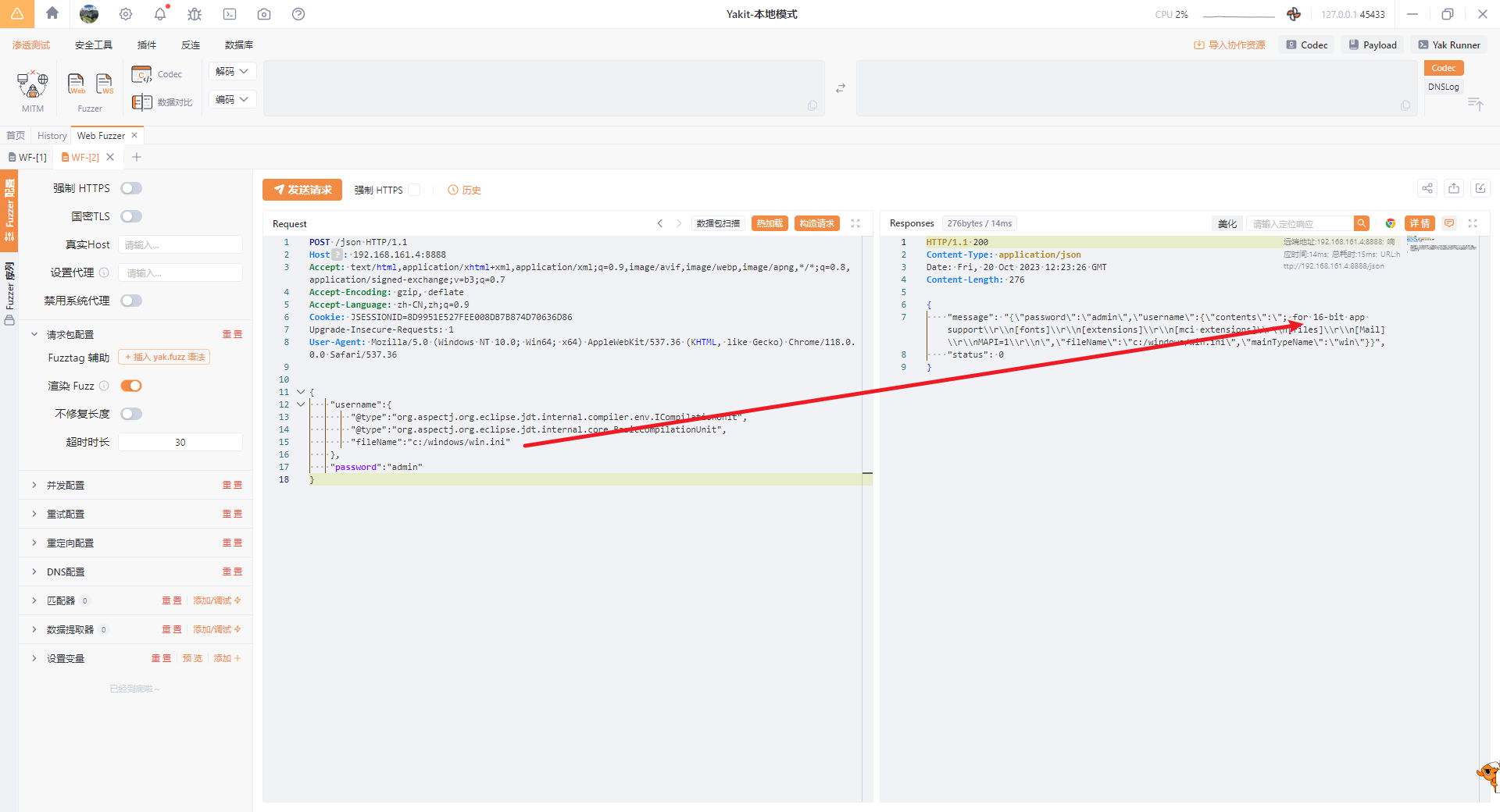Click the response locate search field
This screenshot has height=812, width=1500.
[1300, 223]
